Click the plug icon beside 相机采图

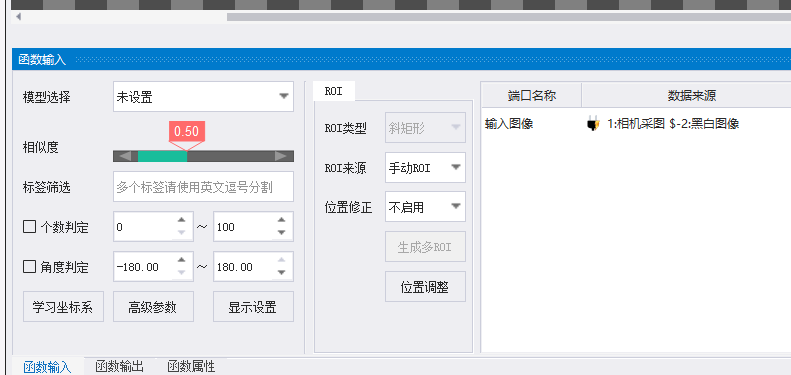(593, 123)
